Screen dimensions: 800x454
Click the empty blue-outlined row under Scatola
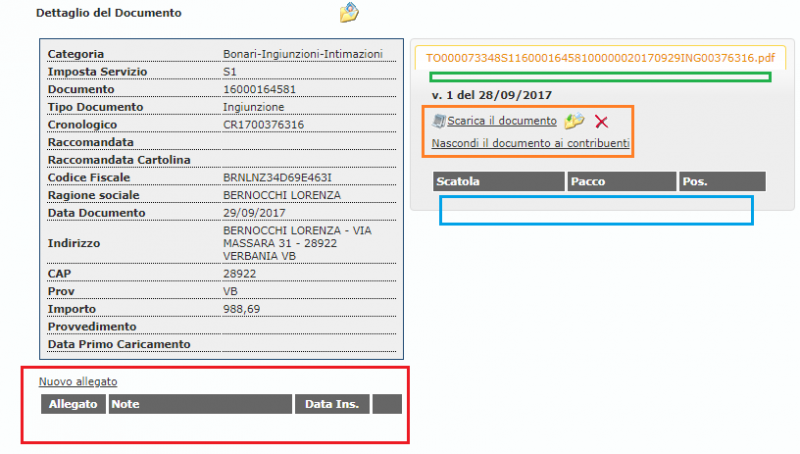coord(596,210)
